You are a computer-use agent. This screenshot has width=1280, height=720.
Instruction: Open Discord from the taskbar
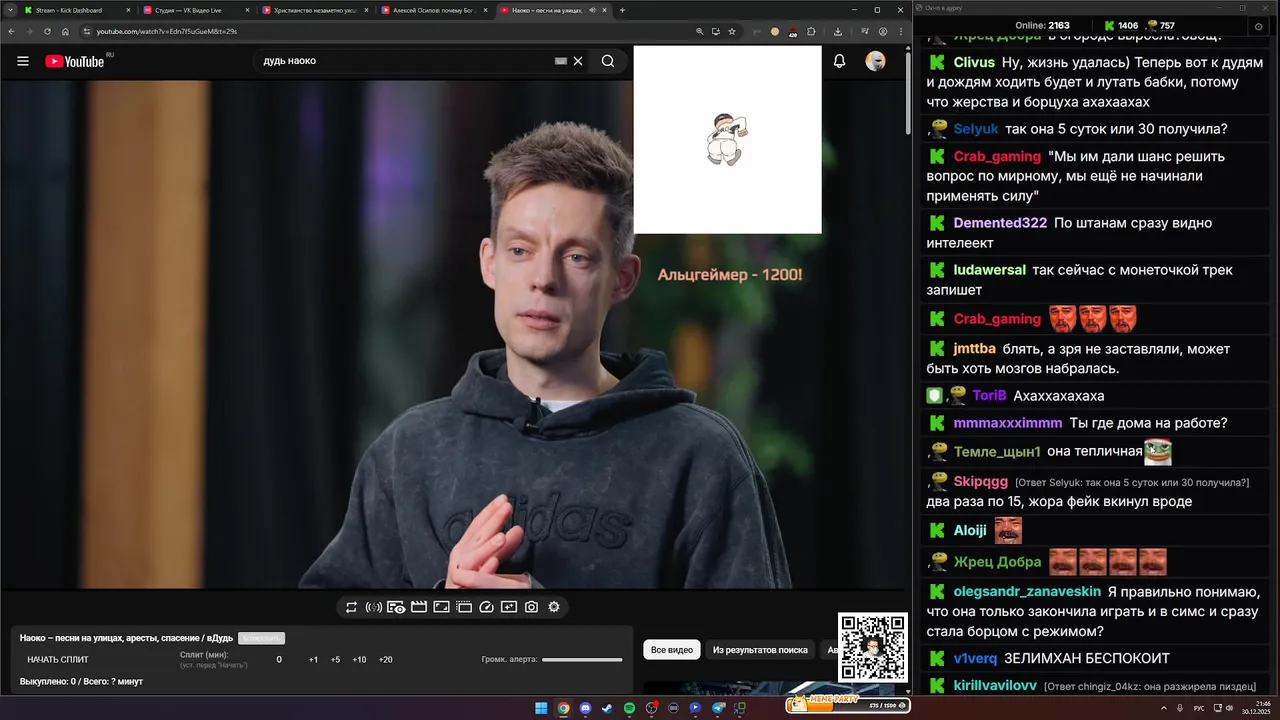click(x=585, y=708)
